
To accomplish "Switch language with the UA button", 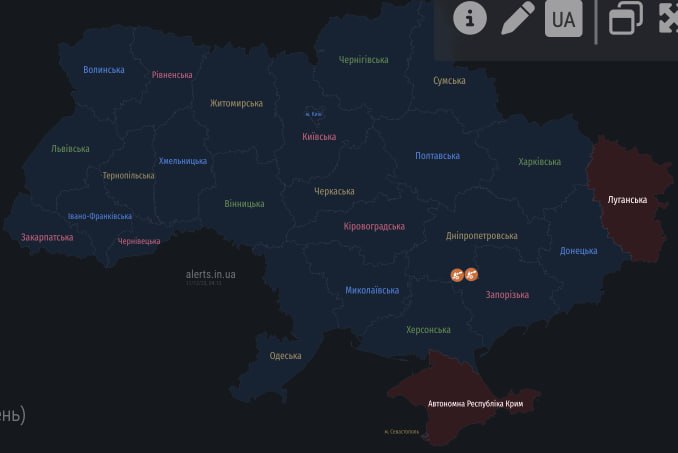I will pyautogui.click(x=563, y=19).
